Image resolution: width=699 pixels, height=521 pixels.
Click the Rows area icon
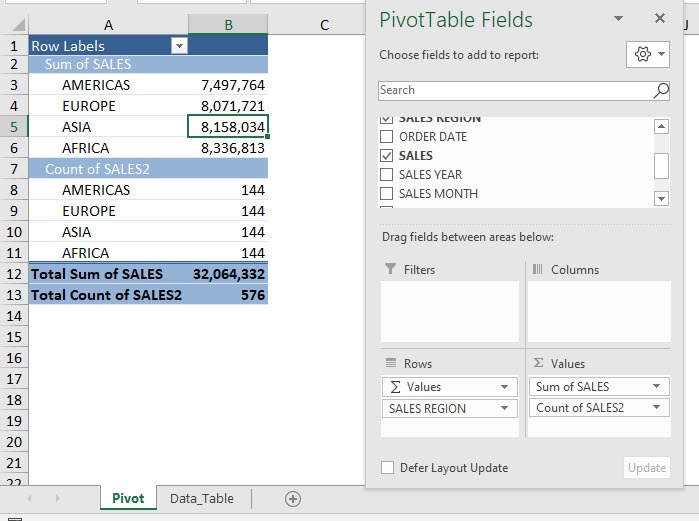click(x=391, y=363)
